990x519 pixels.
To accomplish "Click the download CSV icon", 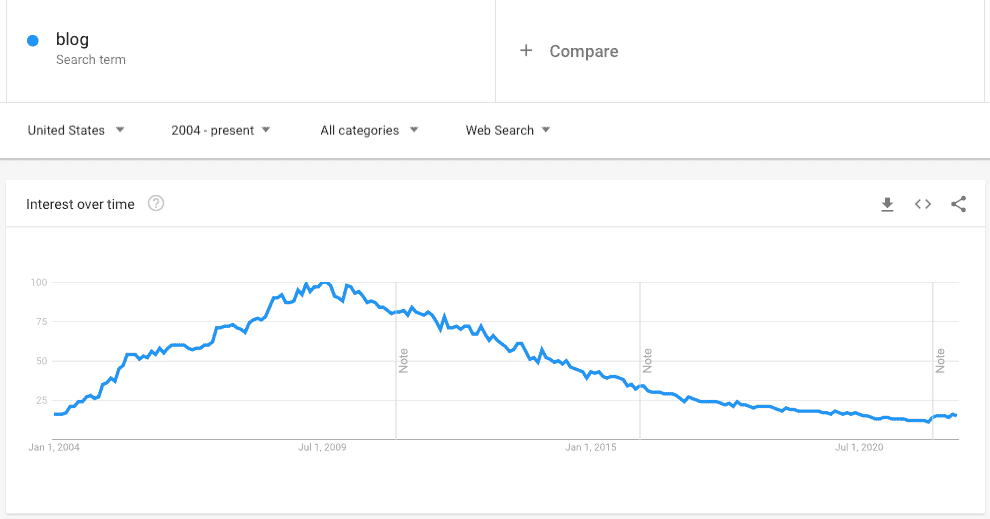I will [887, 204].
